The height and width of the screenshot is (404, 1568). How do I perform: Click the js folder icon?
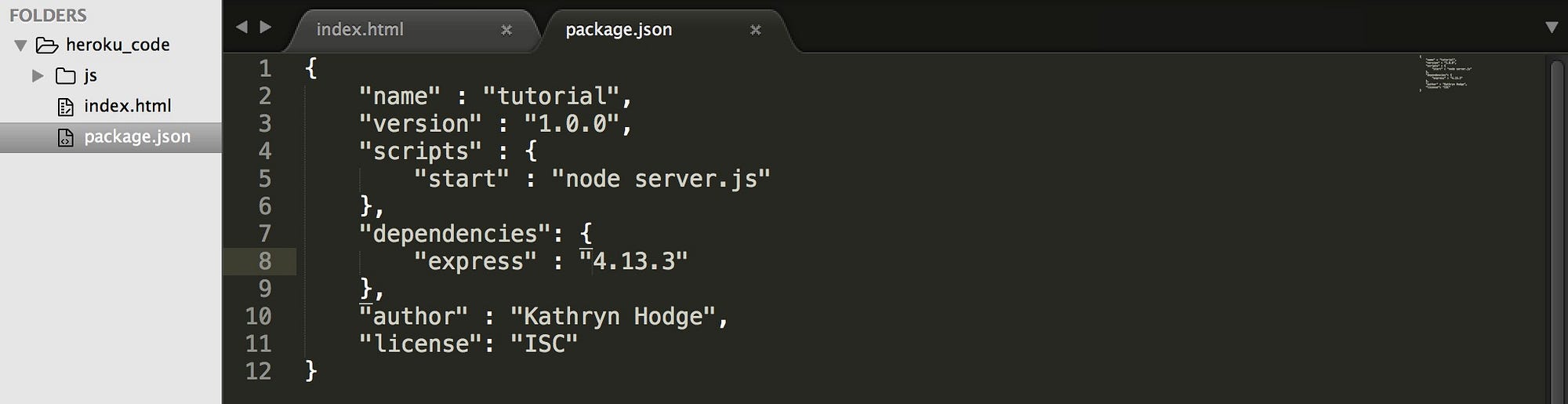pos(66,76)
